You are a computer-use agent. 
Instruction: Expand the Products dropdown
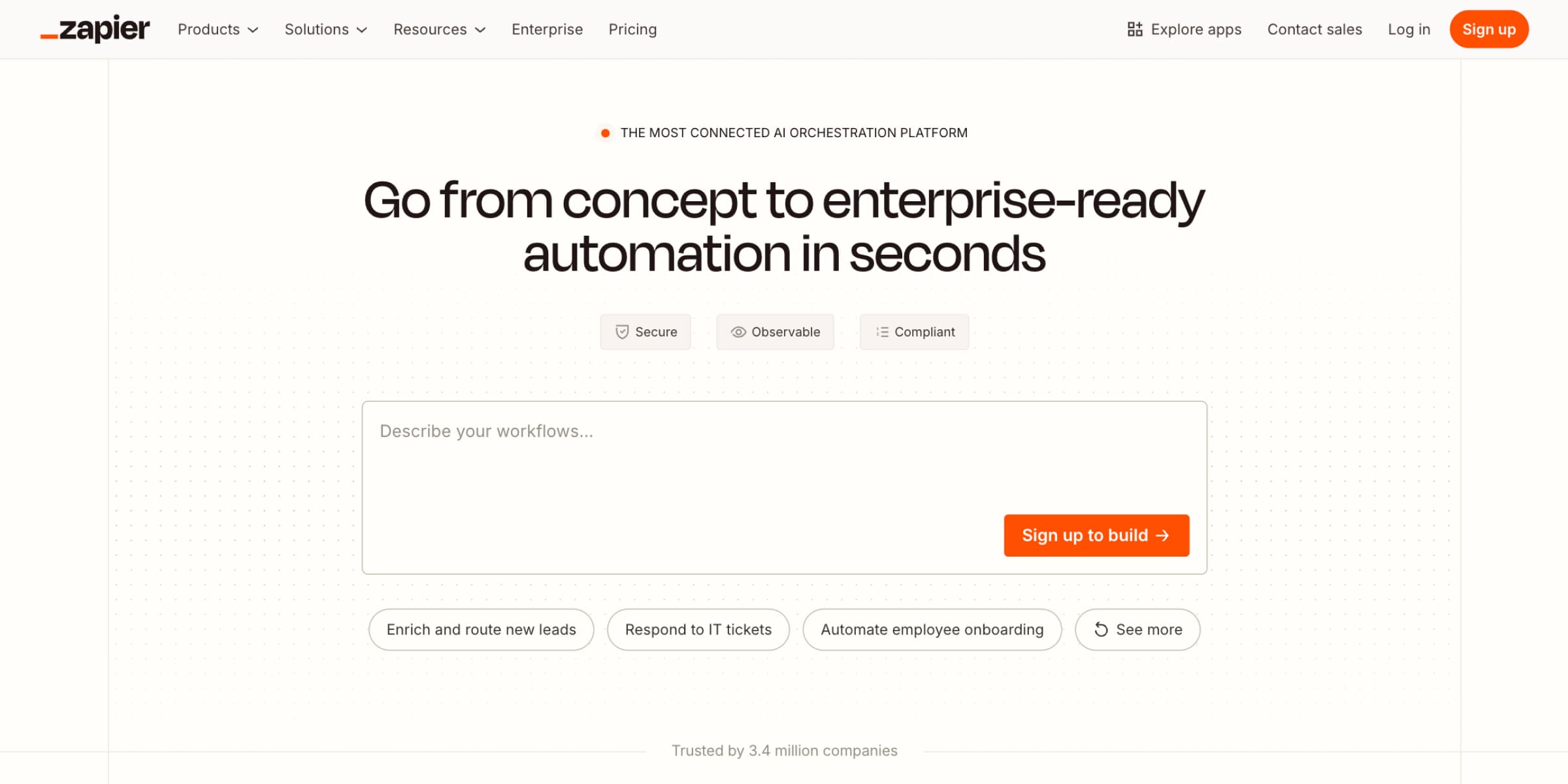218,29
